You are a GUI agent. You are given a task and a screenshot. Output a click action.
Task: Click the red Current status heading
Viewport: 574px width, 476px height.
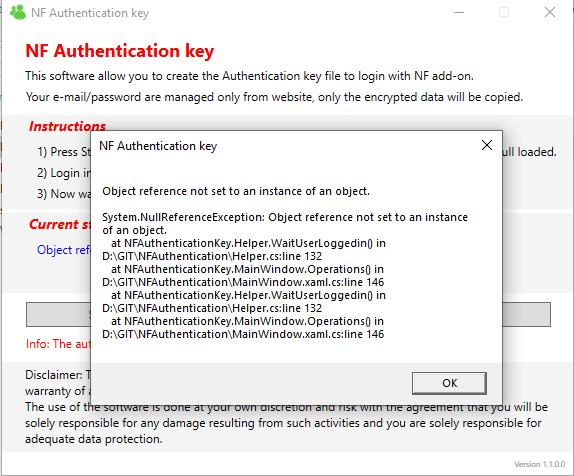click(60, 224)
